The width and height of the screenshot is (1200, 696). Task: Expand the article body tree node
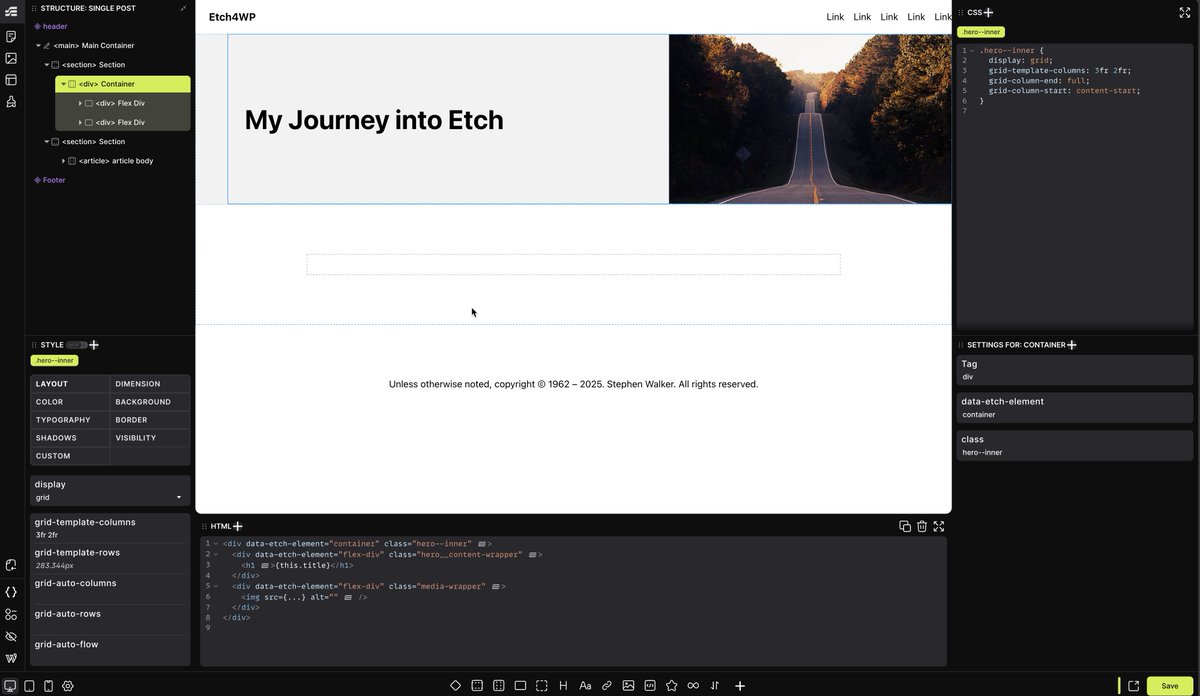click(x=63, y=161)
